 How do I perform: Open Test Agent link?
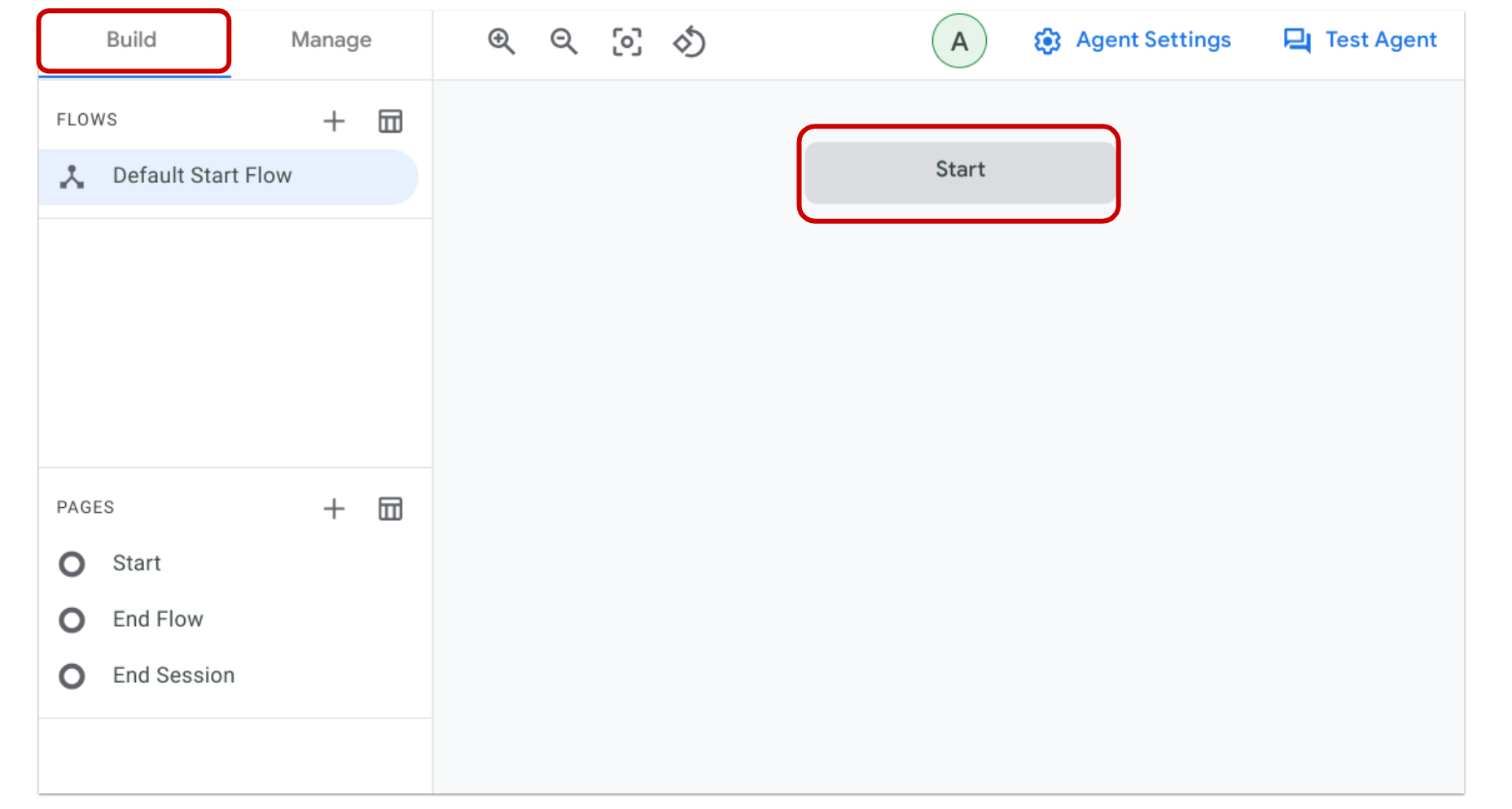[1380, 40]
